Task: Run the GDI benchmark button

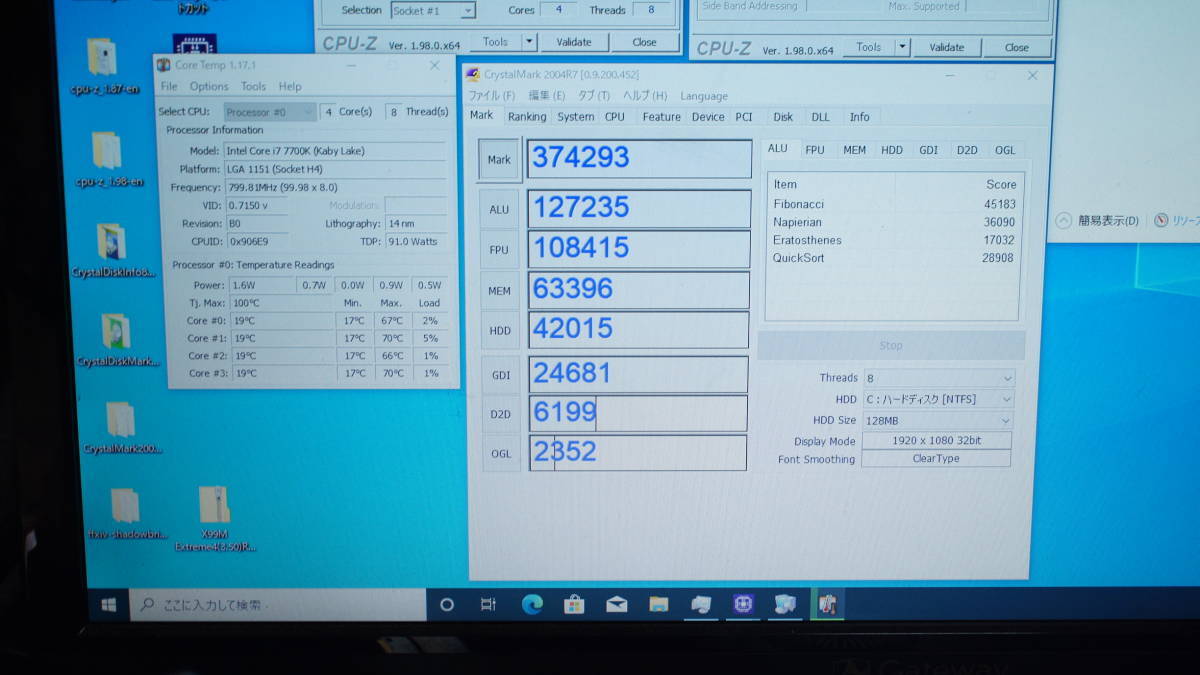Action: click(501, 374)
